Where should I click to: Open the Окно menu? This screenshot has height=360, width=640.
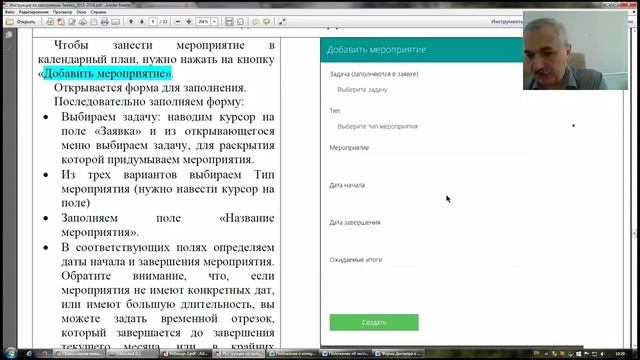point(81,12)
